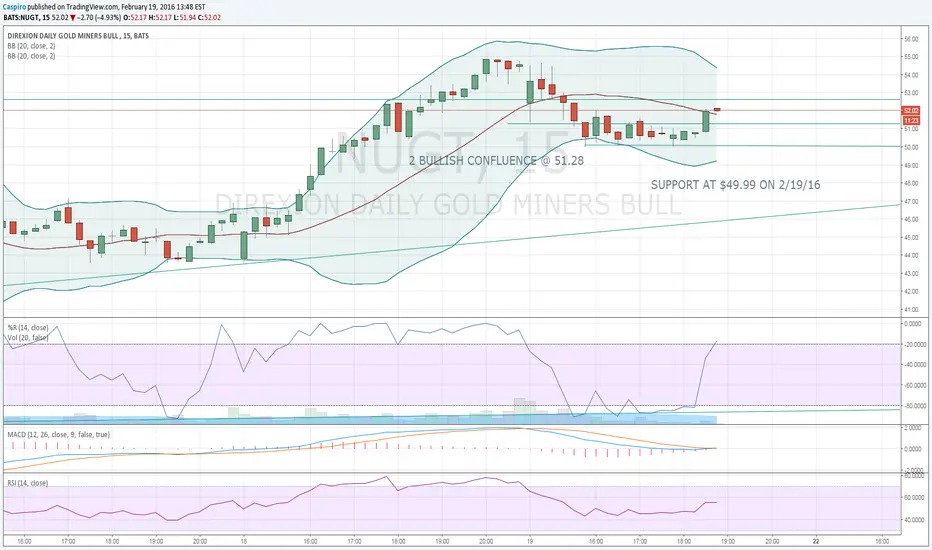Select the 2 BULLISH CONFLUENCE @ 51.28 annotation
This screenshot has width=932, height=550.
(x=496, y=161)
